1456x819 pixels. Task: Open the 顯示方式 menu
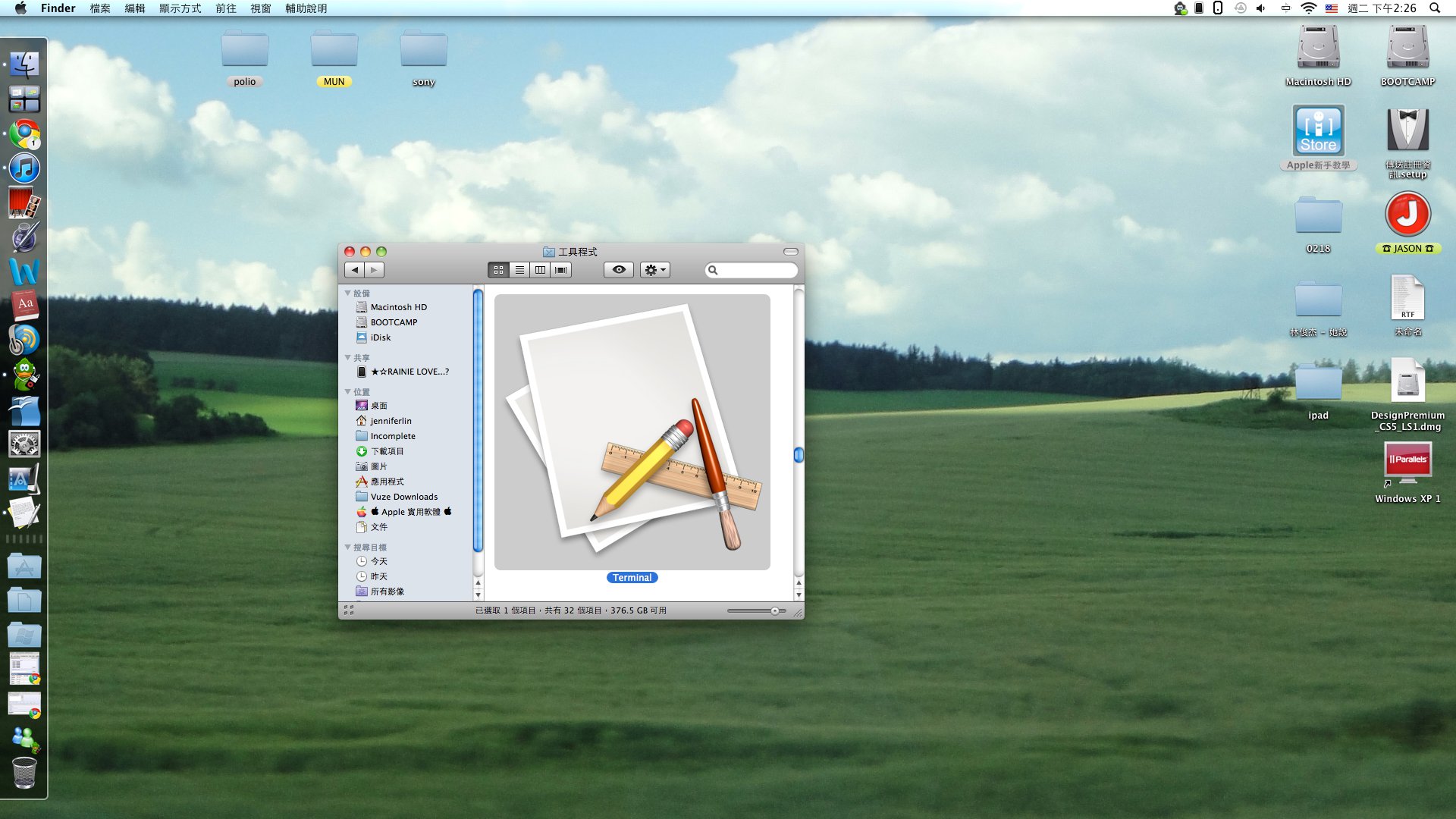[x=180, y=8]
